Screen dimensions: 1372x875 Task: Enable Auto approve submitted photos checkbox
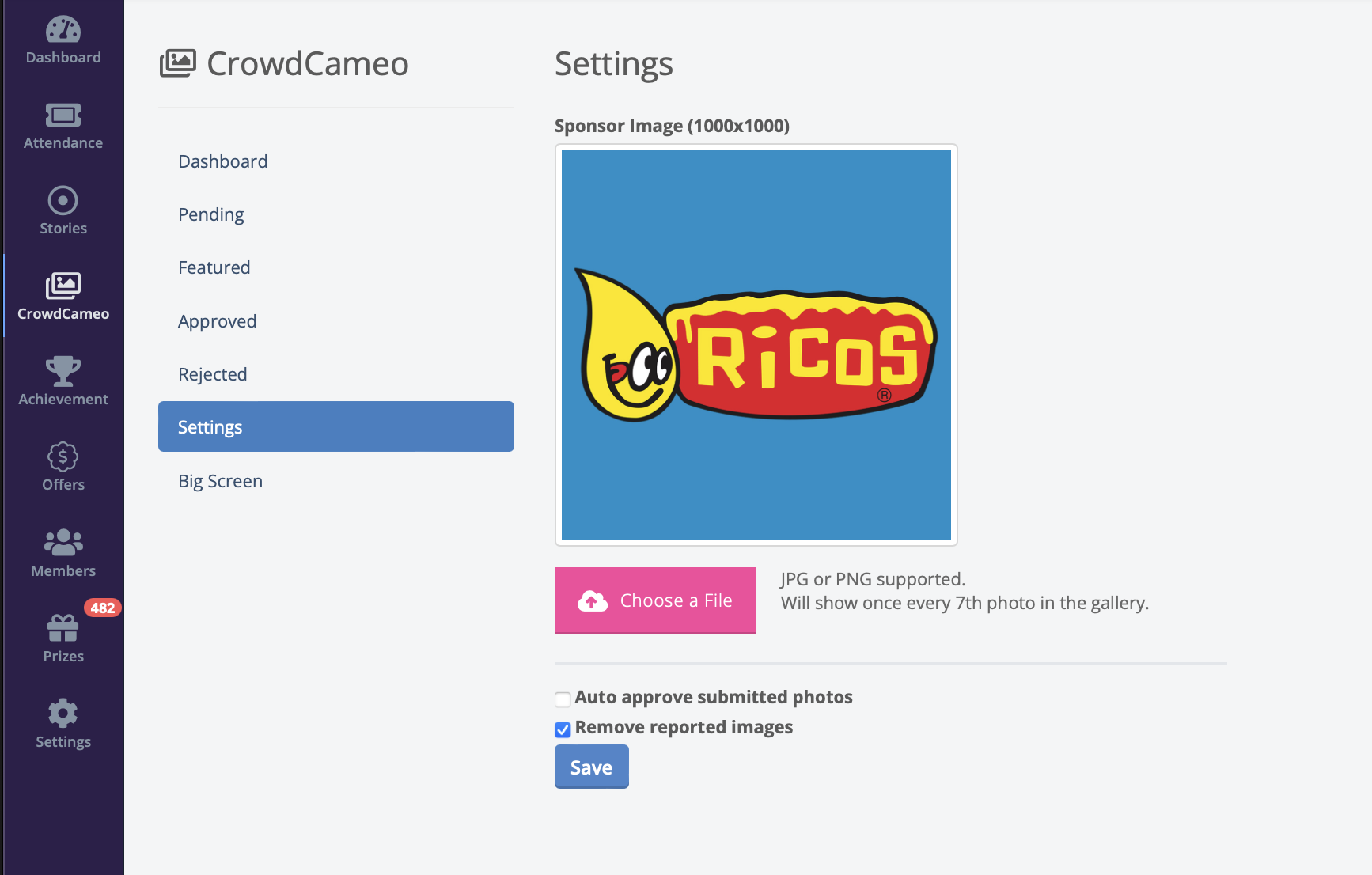coord(563,699)
